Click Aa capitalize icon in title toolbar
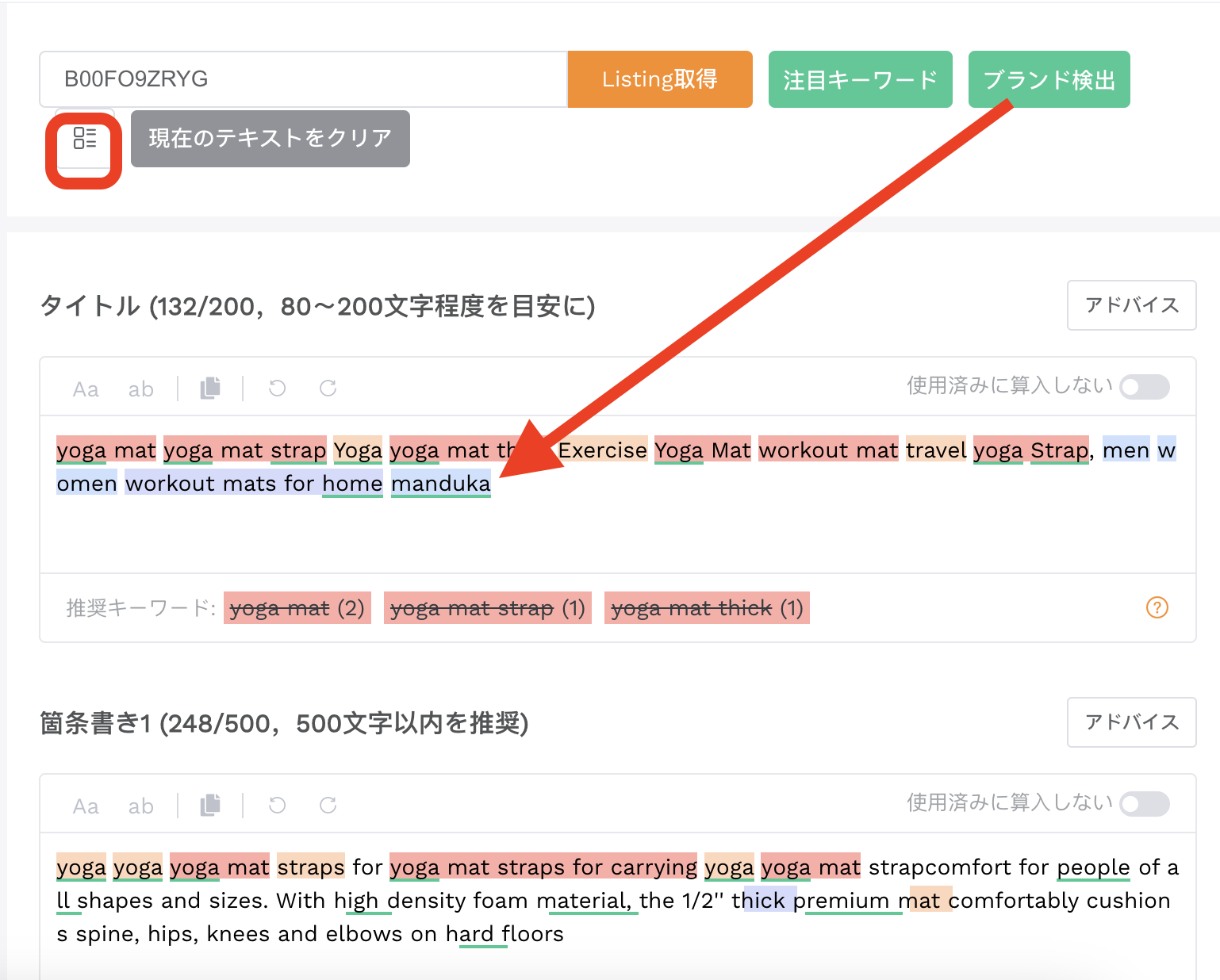 click(86, 389)
